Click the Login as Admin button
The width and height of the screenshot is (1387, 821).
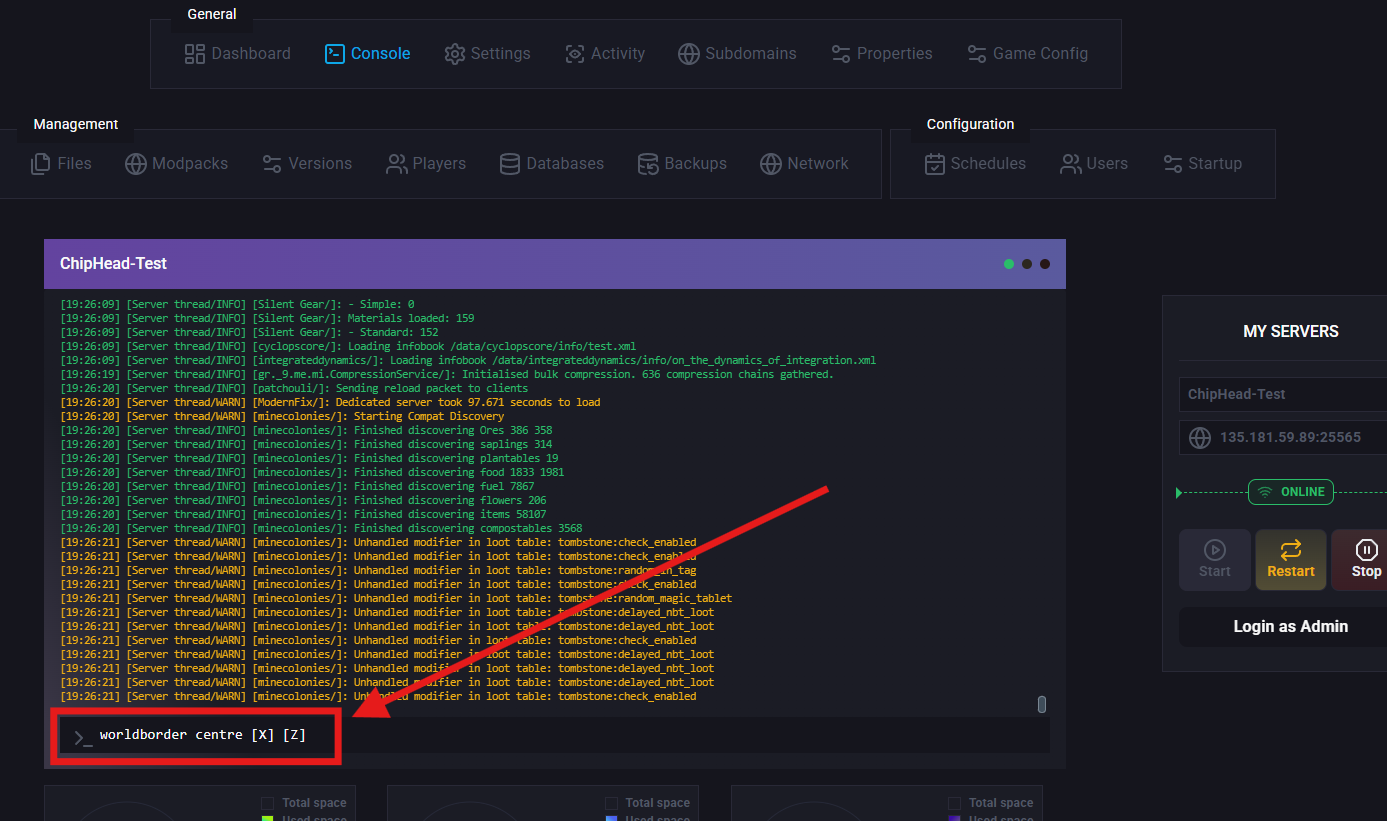click(1283, 627)
